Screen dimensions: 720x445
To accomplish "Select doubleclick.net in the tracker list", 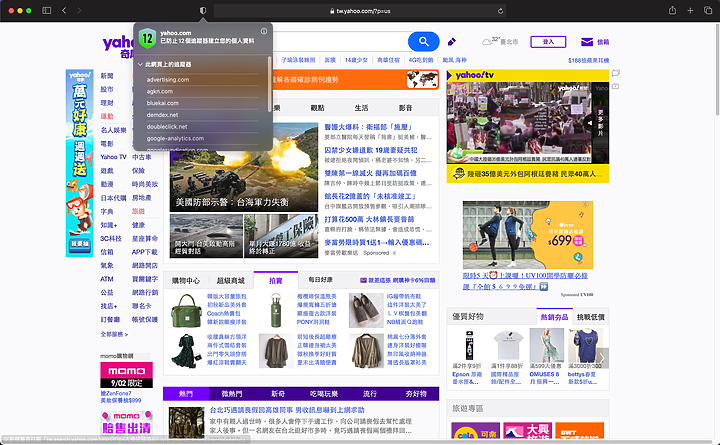I will [167, 126].
